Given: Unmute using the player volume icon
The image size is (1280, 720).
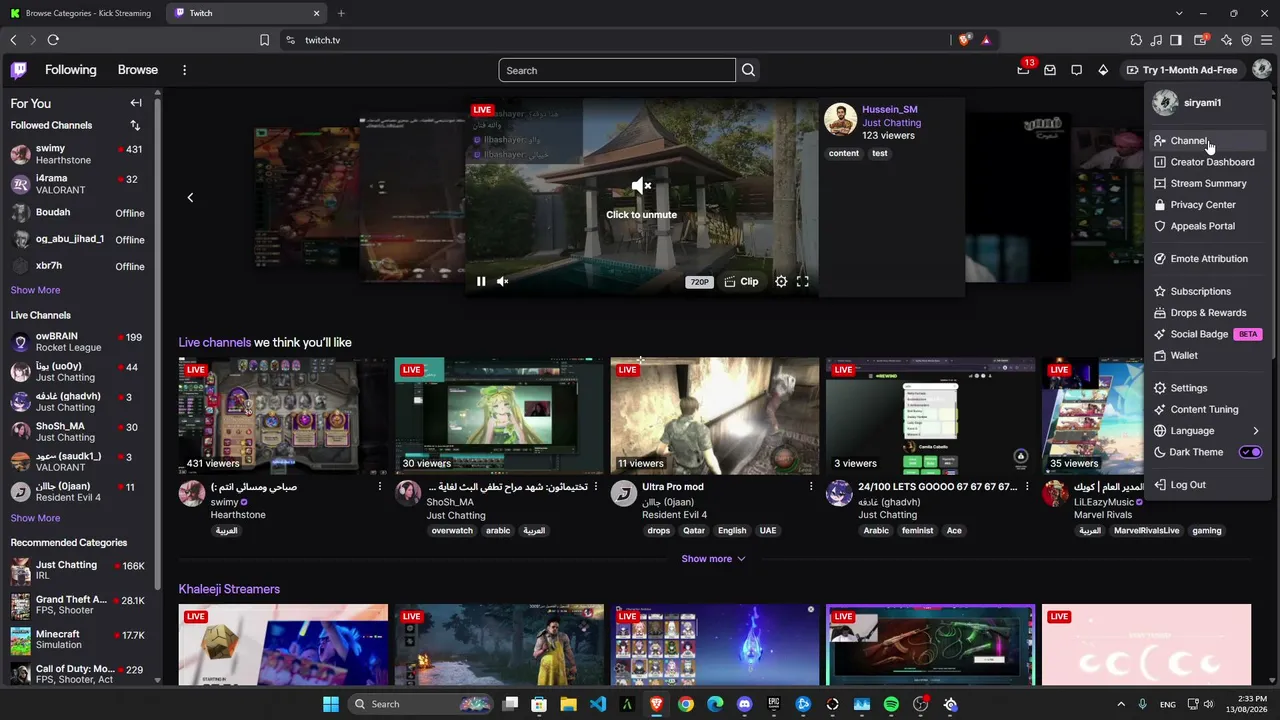Looking at the screenshot, I should coord(503,282).
